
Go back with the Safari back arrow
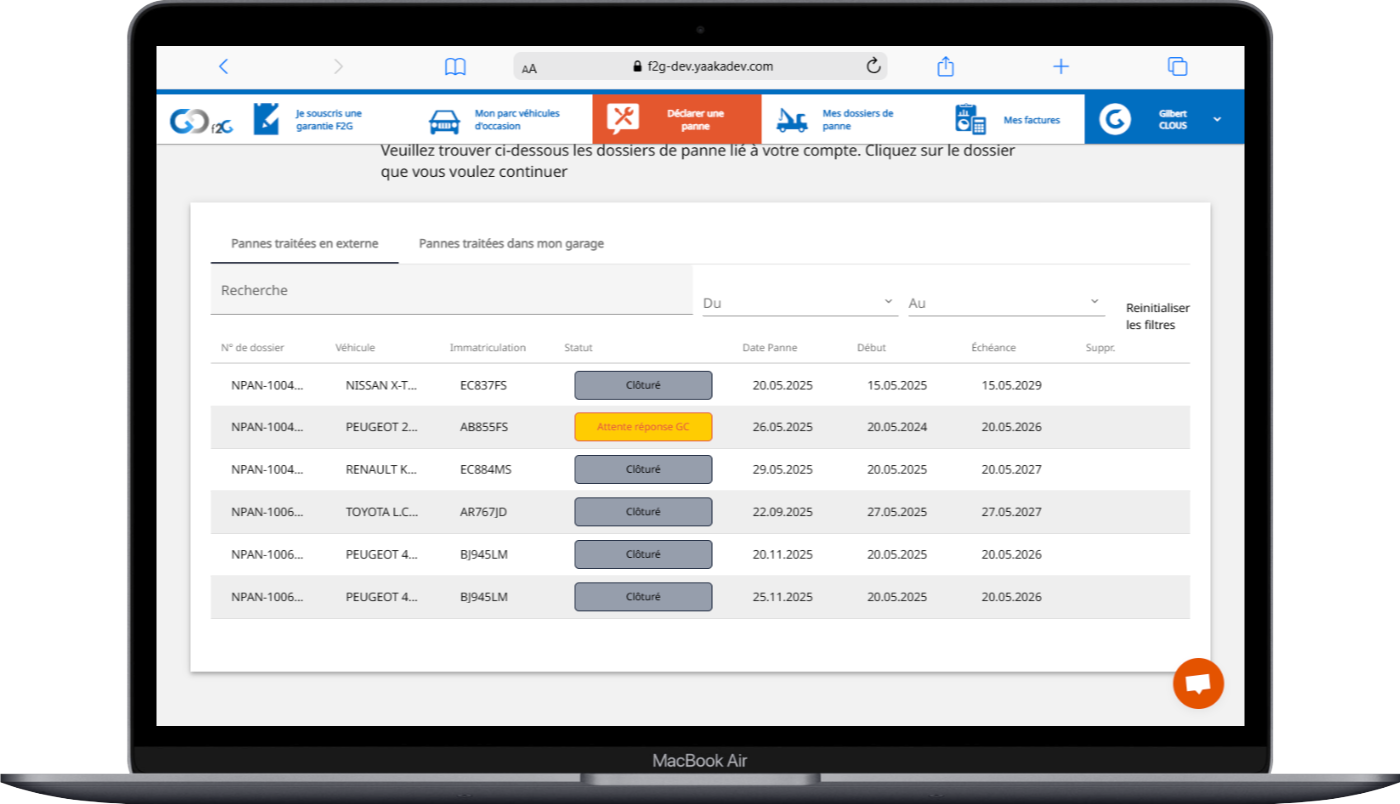tap(223, 67)
